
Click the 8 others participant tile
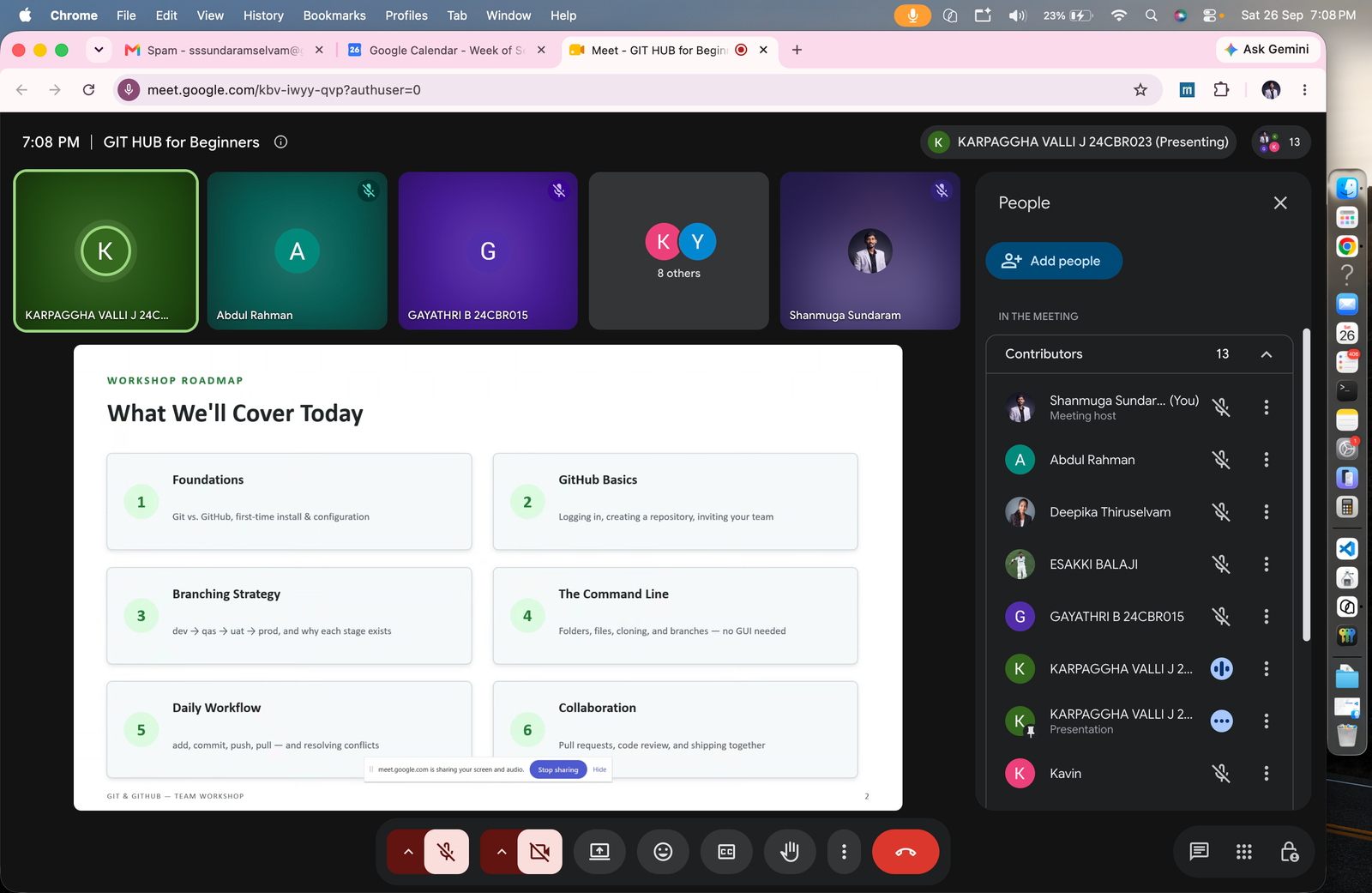click(678, 251)
